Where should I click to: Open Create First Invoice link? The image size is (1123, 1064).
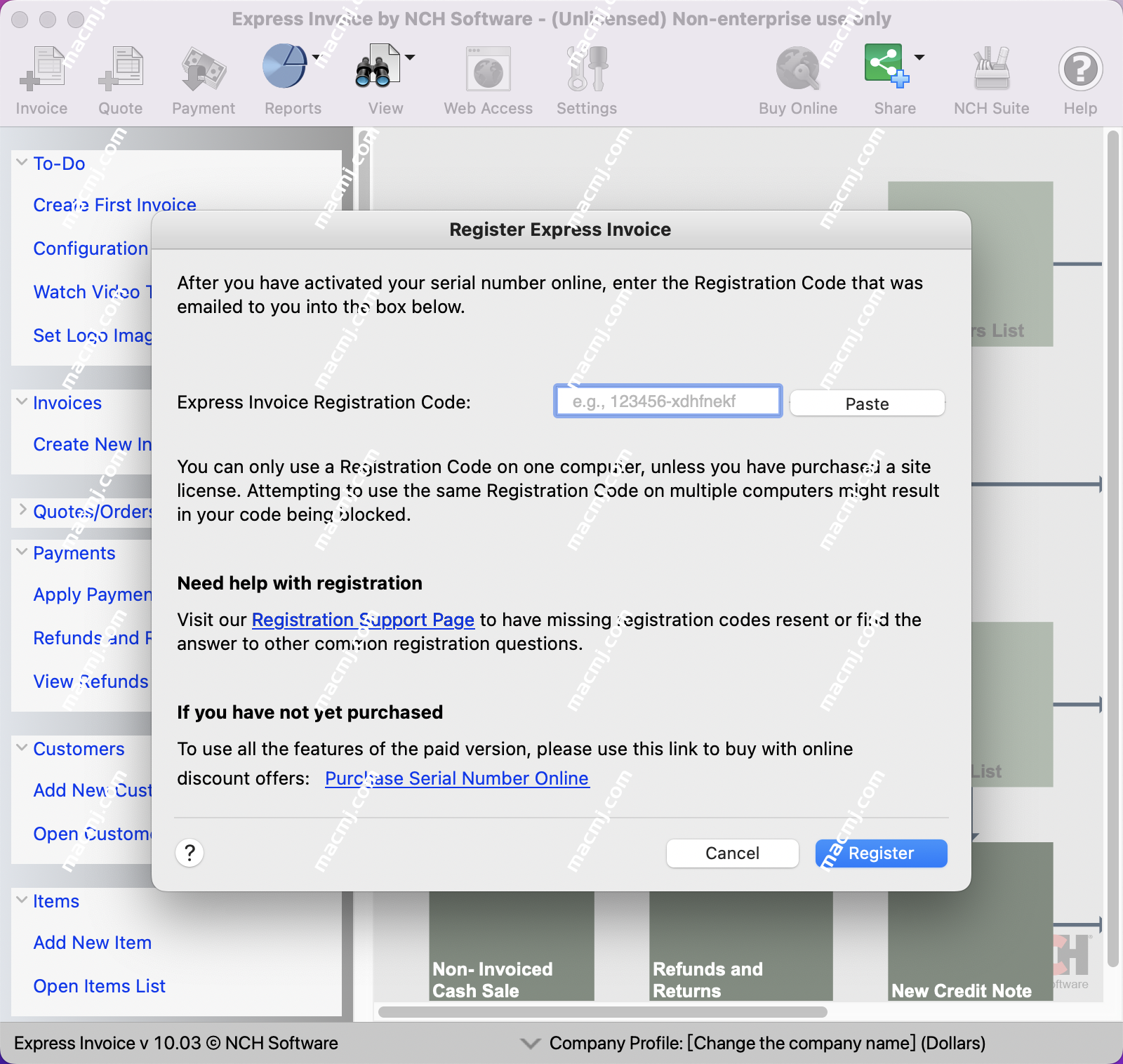coord(115,204)
